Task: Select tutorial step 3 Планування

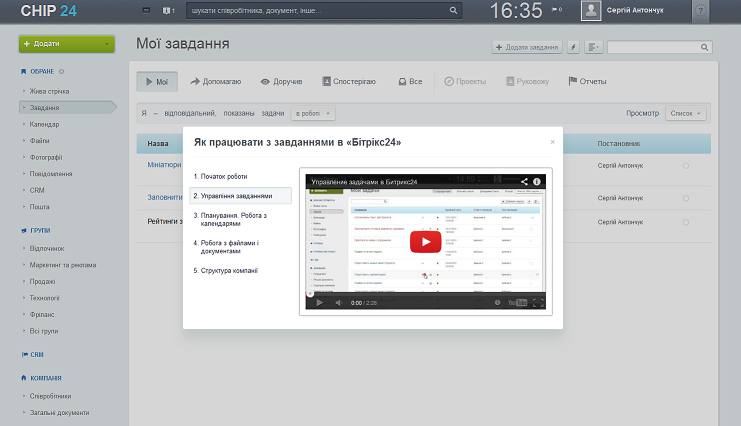Action: click(230, 219)
